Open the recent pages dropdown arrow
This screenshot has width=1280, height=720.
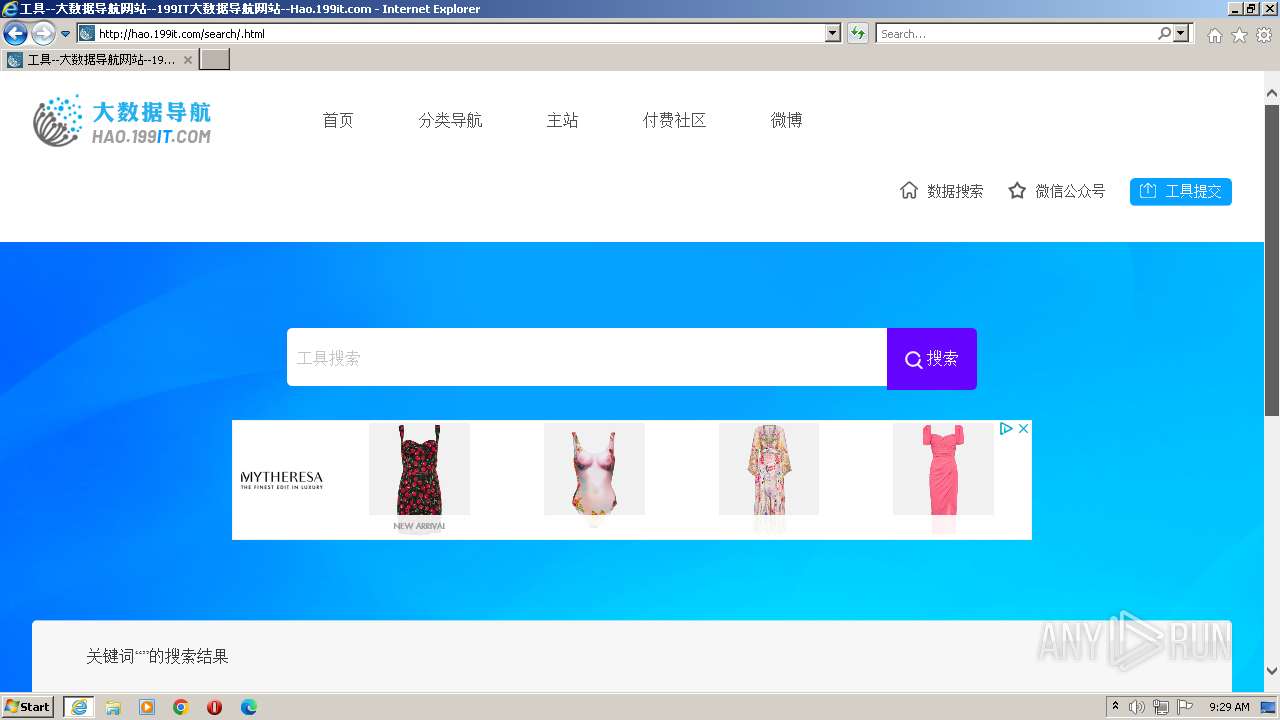(x=65, y=34)
